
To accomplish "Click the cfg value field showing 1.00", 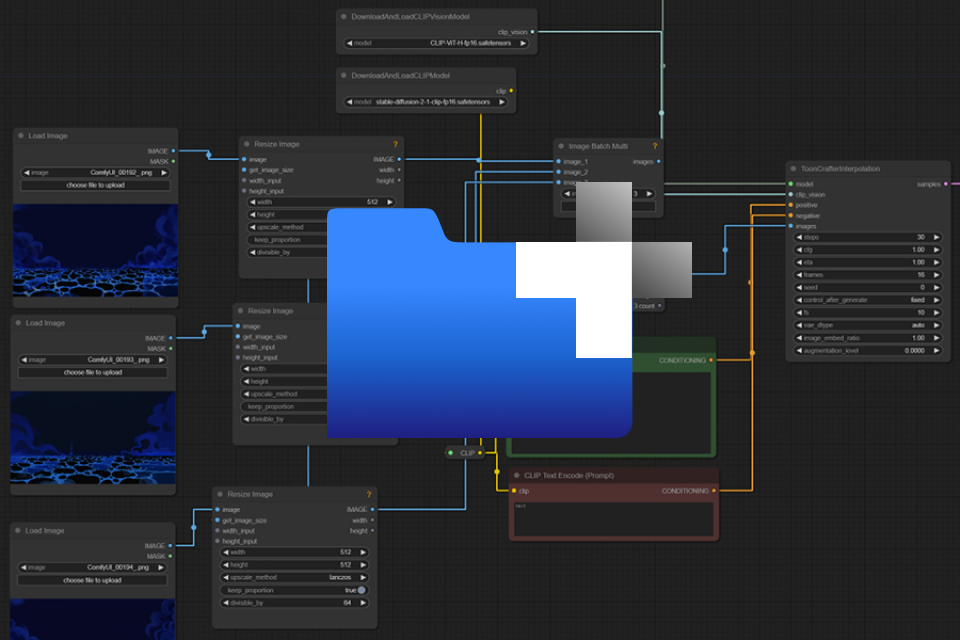I will click(x=868, y=249).
